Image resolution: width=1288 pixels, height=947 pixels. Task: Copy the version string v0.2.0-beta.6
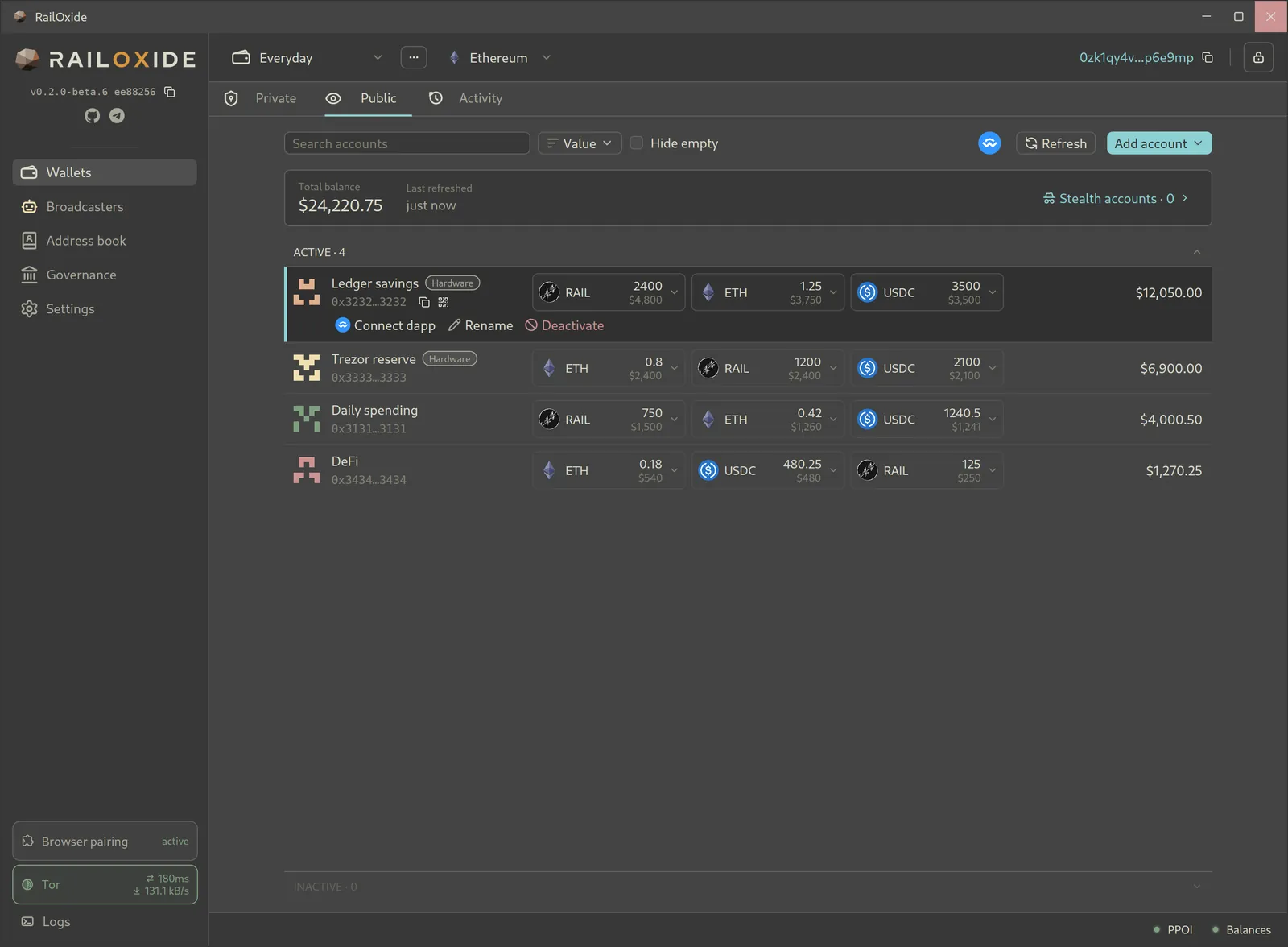(170, 92)
